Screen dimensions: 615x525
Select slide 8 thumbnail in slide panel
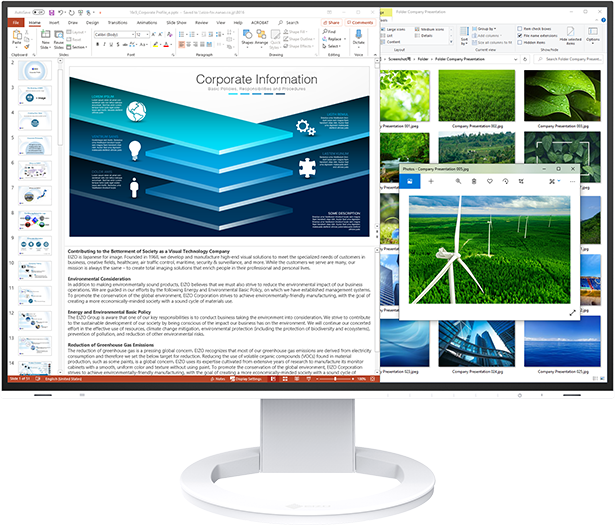pos(35,221)
